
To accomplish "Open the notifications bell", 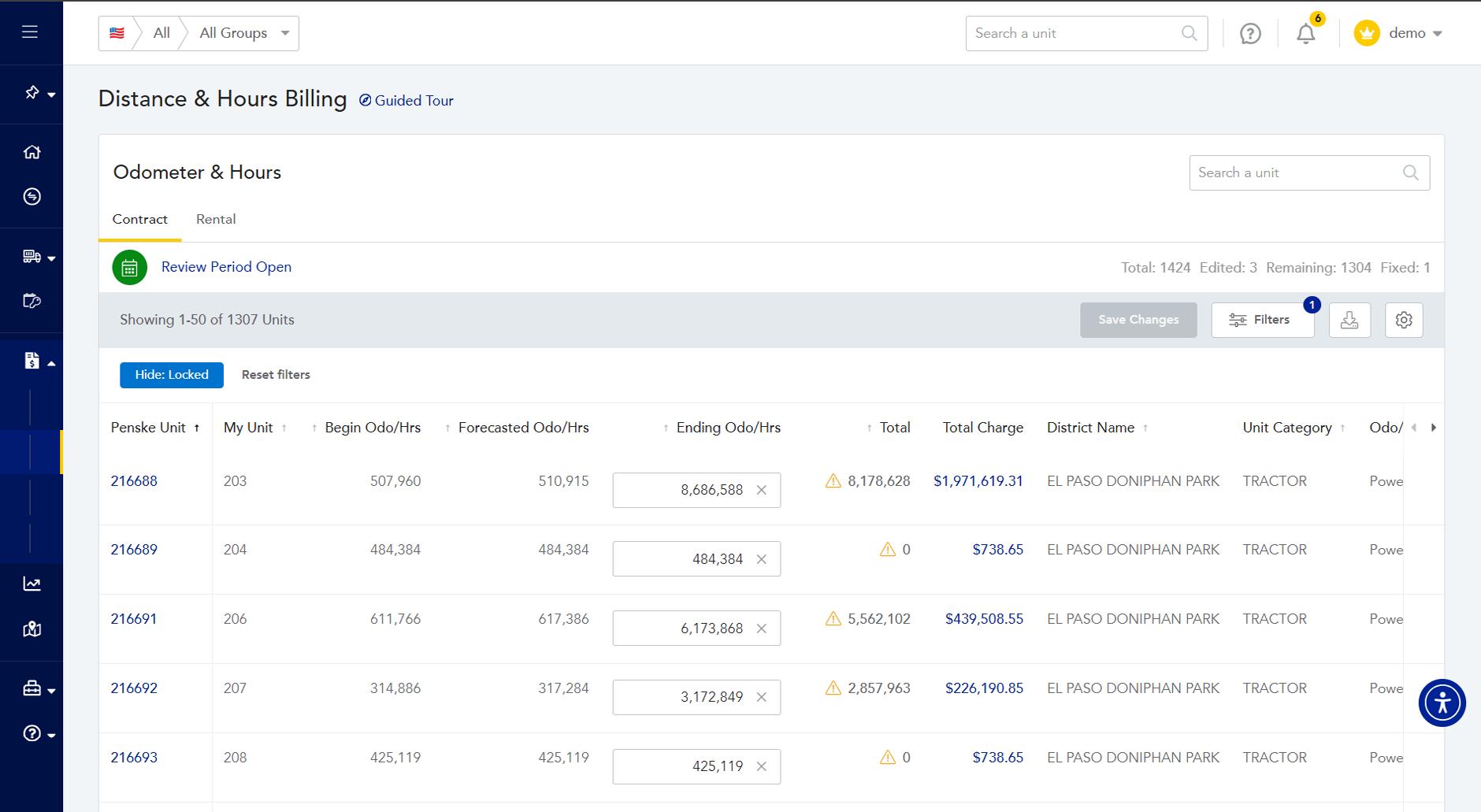I will (x=1306, y=34).
